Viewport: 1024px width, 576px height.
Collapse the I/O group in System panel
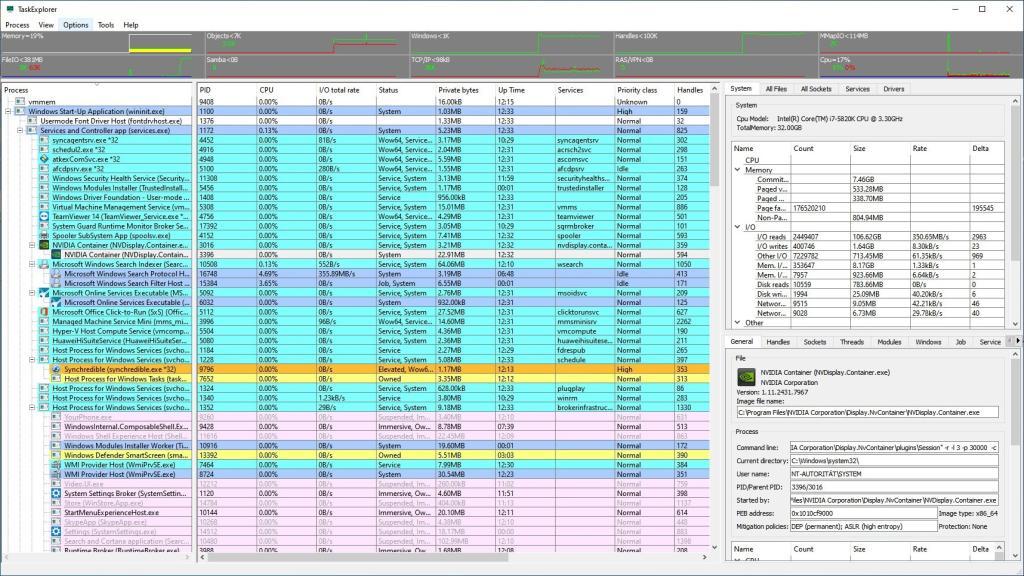(x=738, y=227)
